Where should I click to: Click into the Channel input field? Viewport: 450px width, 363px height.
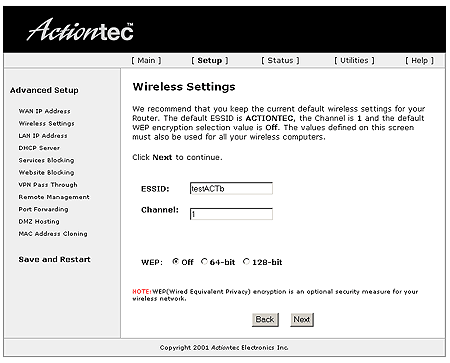231,214
